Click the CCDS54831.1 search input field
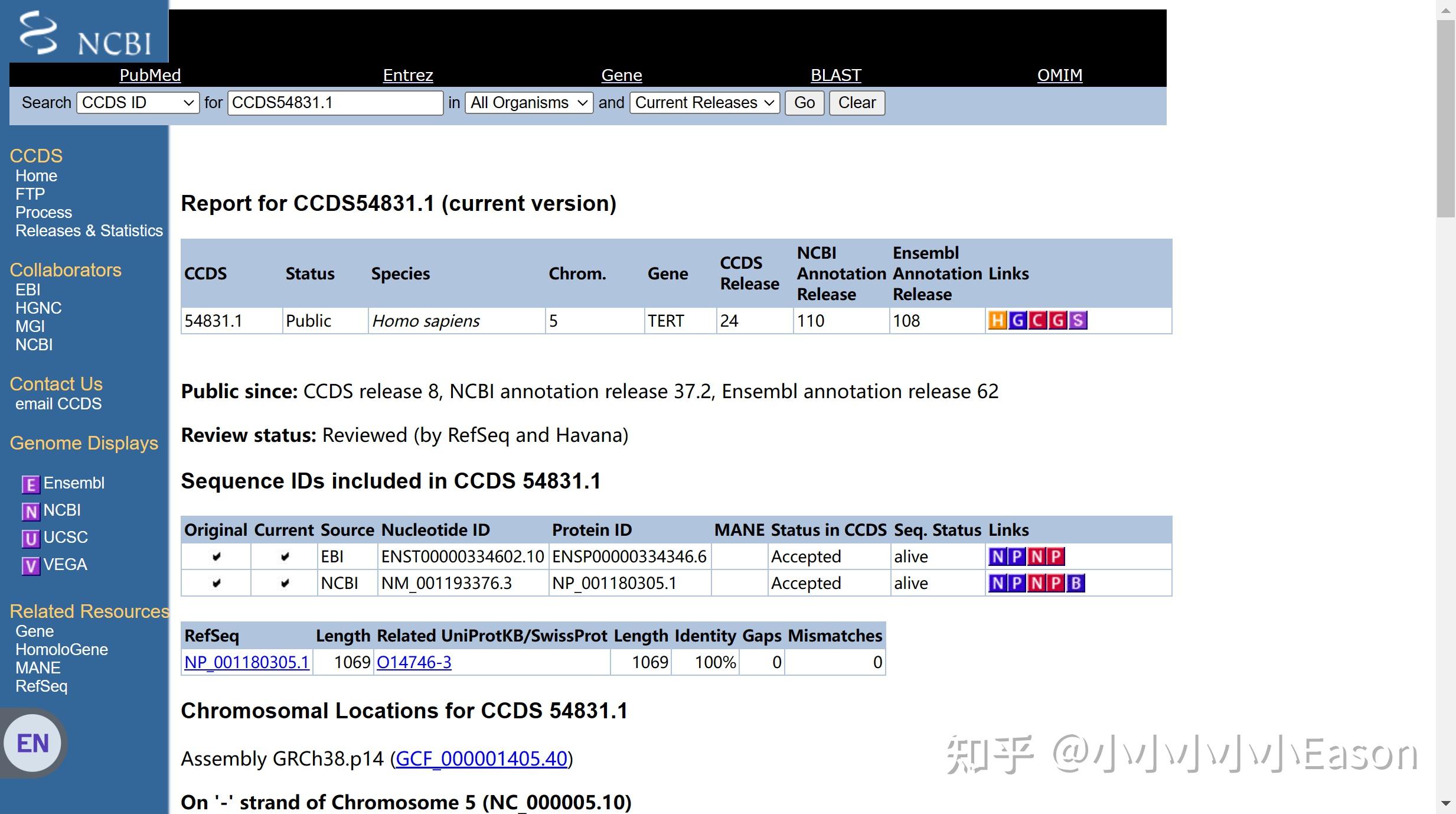This screenshot has height=814, width=1456. [335, 103]
